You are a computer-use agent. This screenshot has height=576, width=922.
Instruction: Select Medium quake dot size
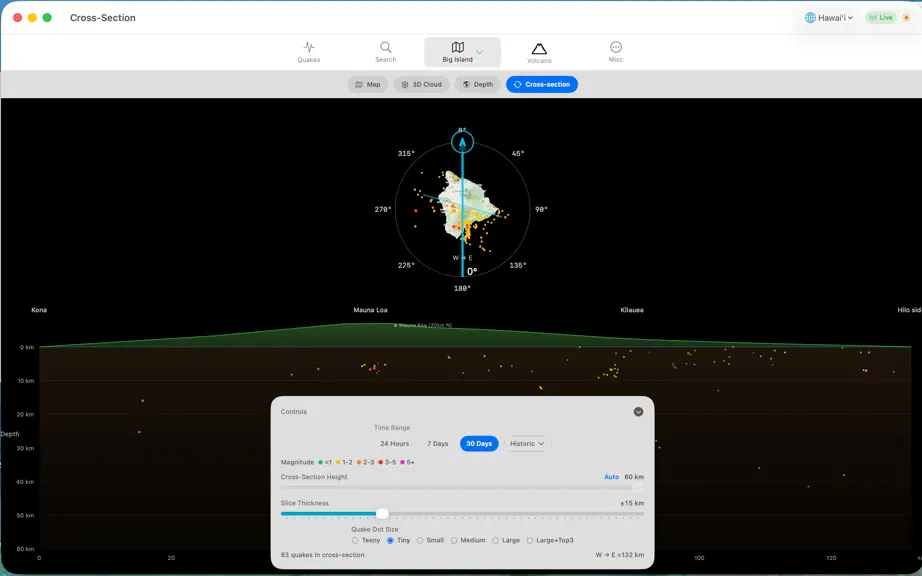coord(468,540)
